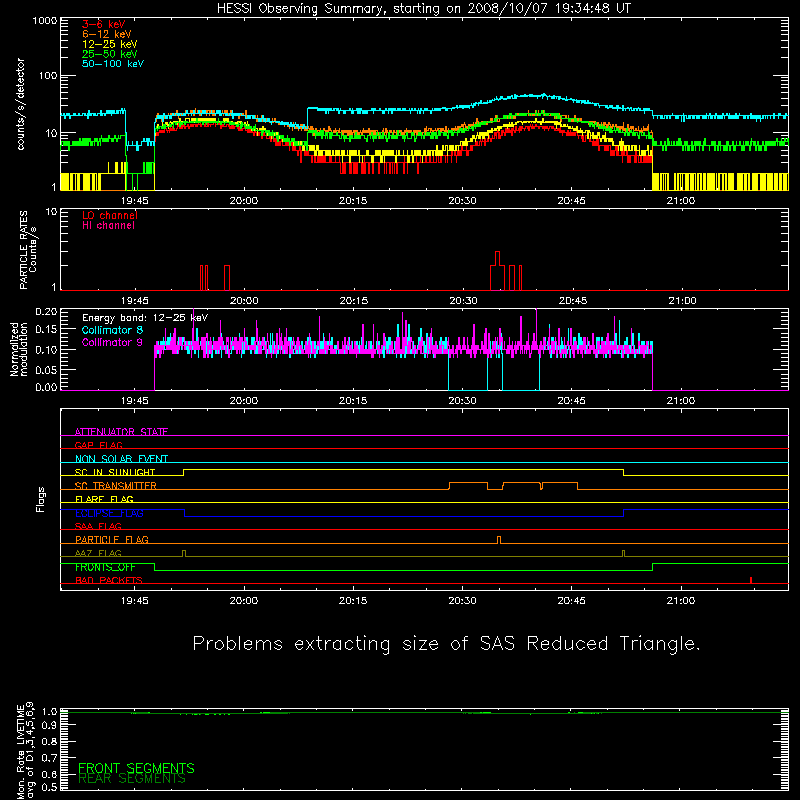Click the 20:15 label under the Flags plot
The image size is (800, 800).
click(x=353, y=601)
